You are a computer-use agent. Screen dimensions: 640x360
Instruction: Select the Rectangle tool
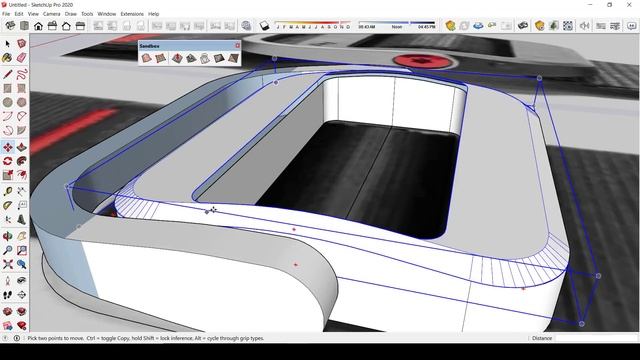7,88
